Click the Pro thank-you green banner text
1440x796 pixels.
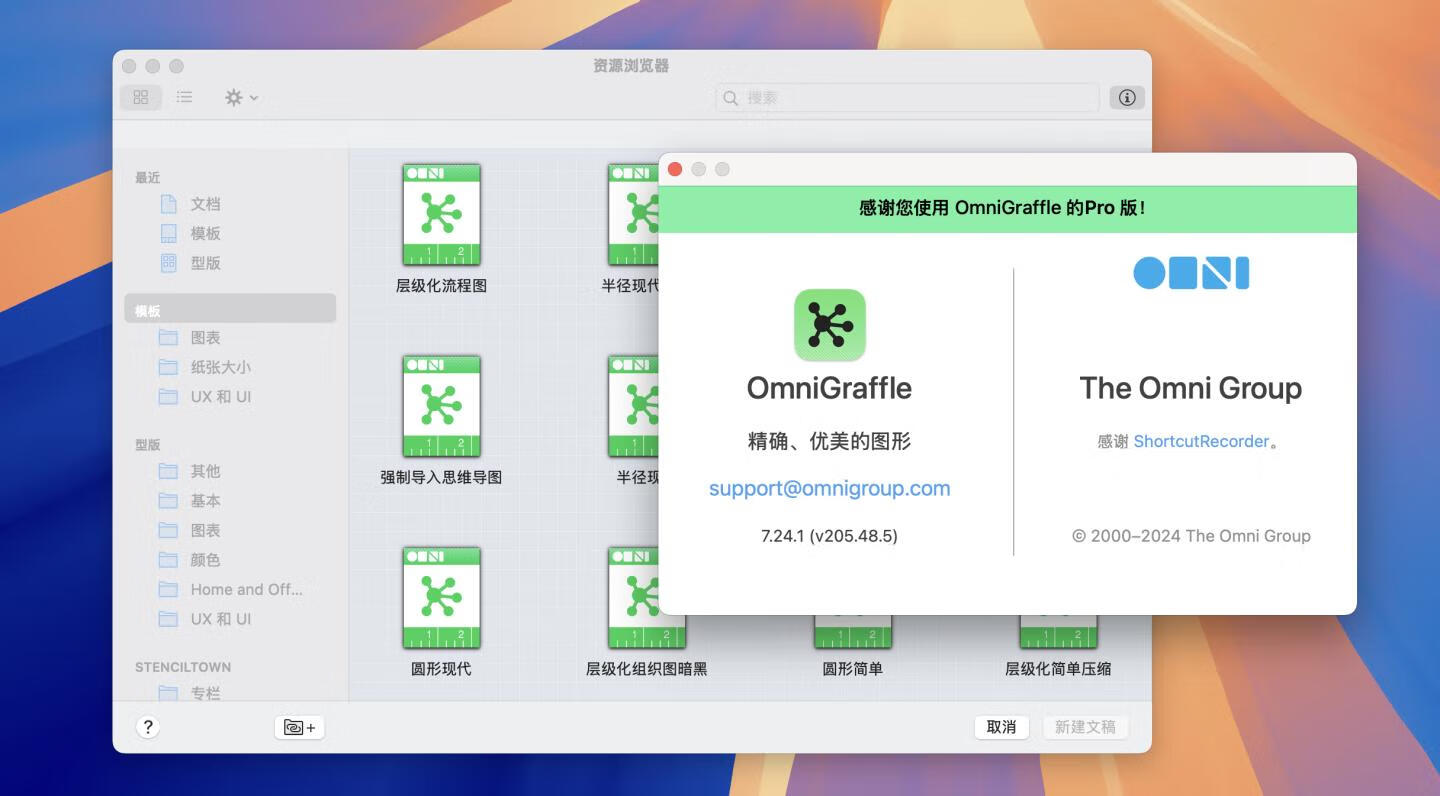point(1002,208)
